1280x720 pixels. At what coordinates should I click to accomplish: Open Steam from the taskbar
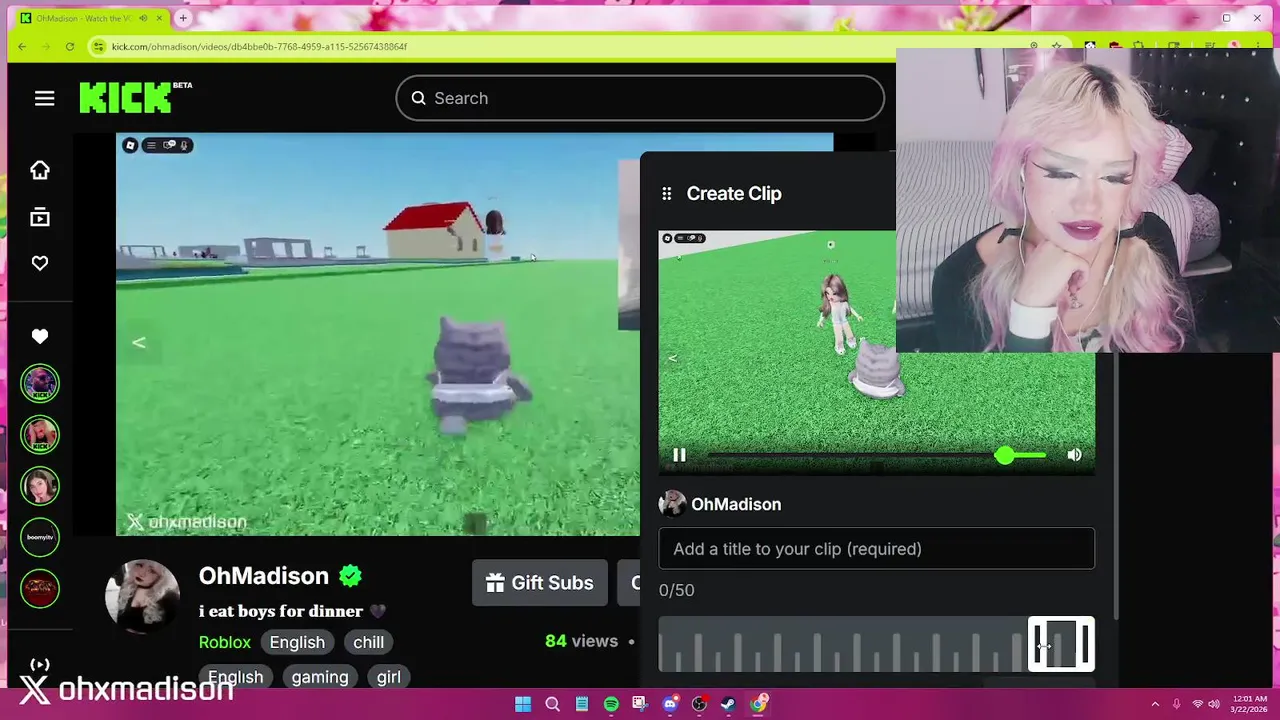coord(728,704)
